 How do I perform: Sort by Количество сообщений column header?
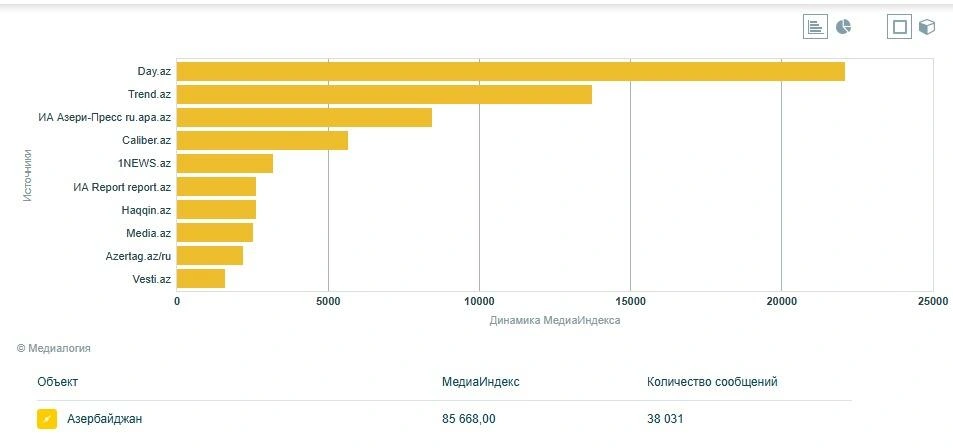coord(712,382)
